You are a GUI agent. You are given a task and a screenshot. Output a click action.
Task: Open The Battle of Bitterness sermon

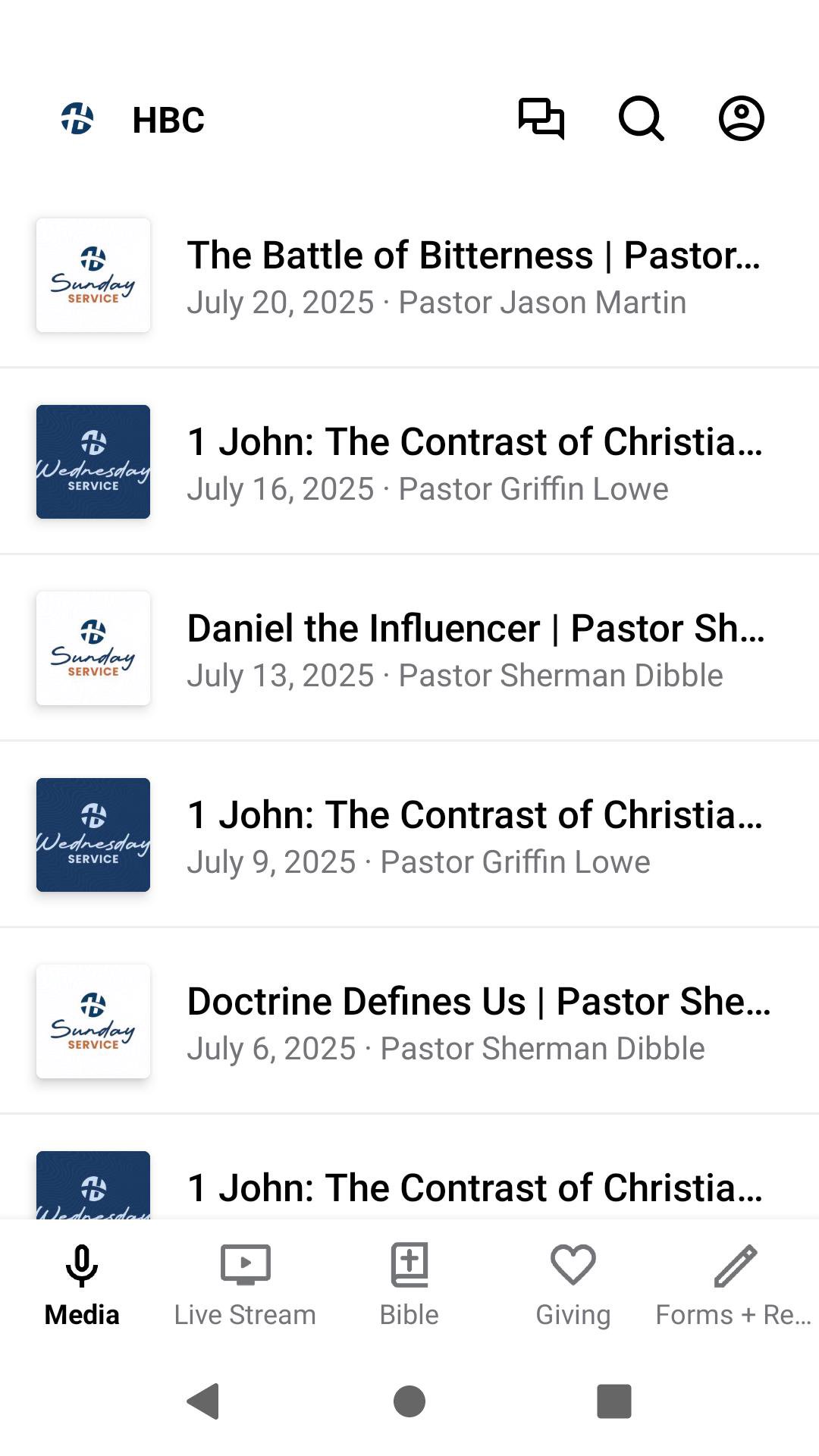474,276
